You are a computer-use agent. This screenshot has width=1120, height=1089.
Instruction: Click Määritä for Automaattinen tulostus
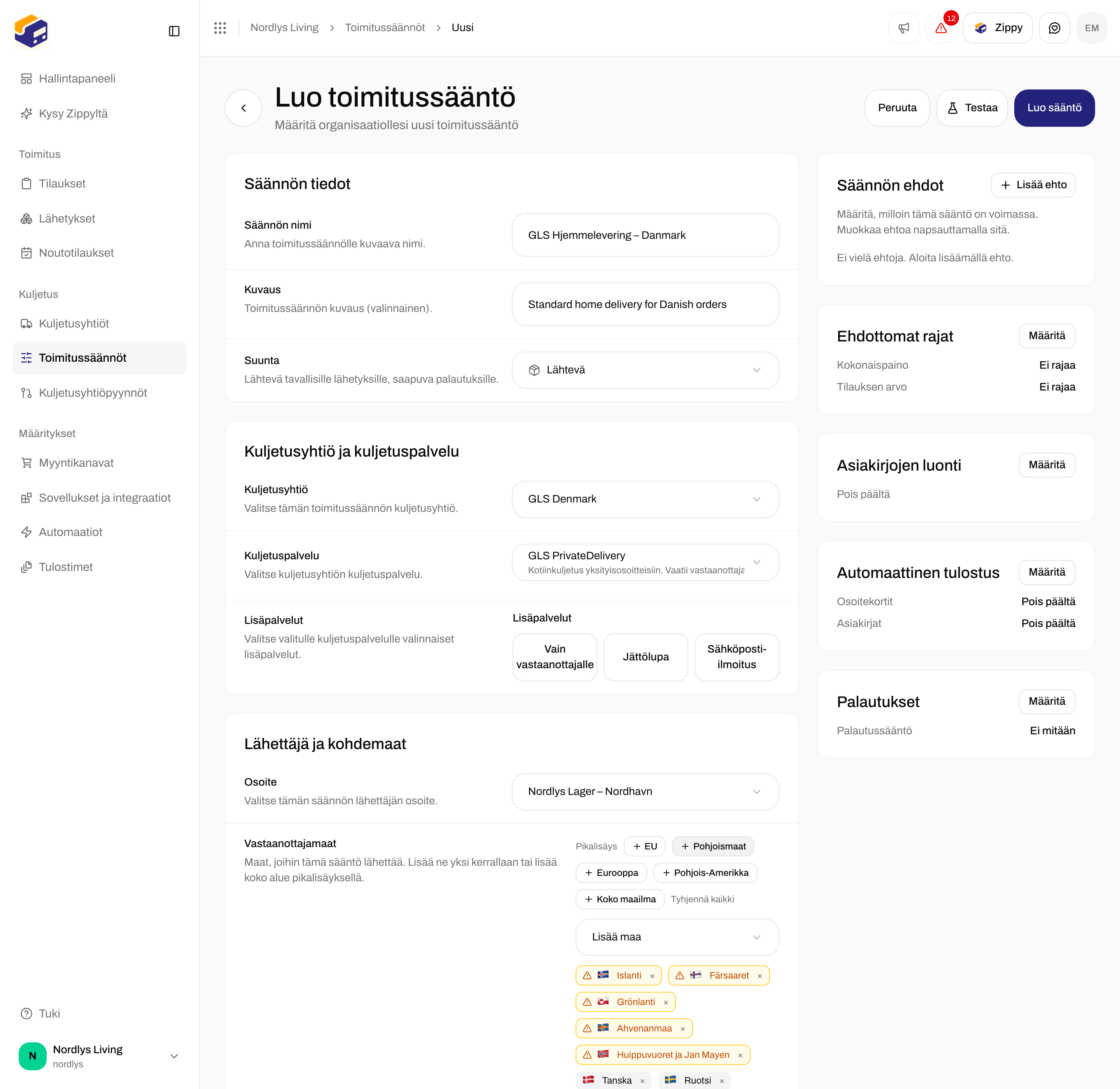click(x=1047, y=573)
